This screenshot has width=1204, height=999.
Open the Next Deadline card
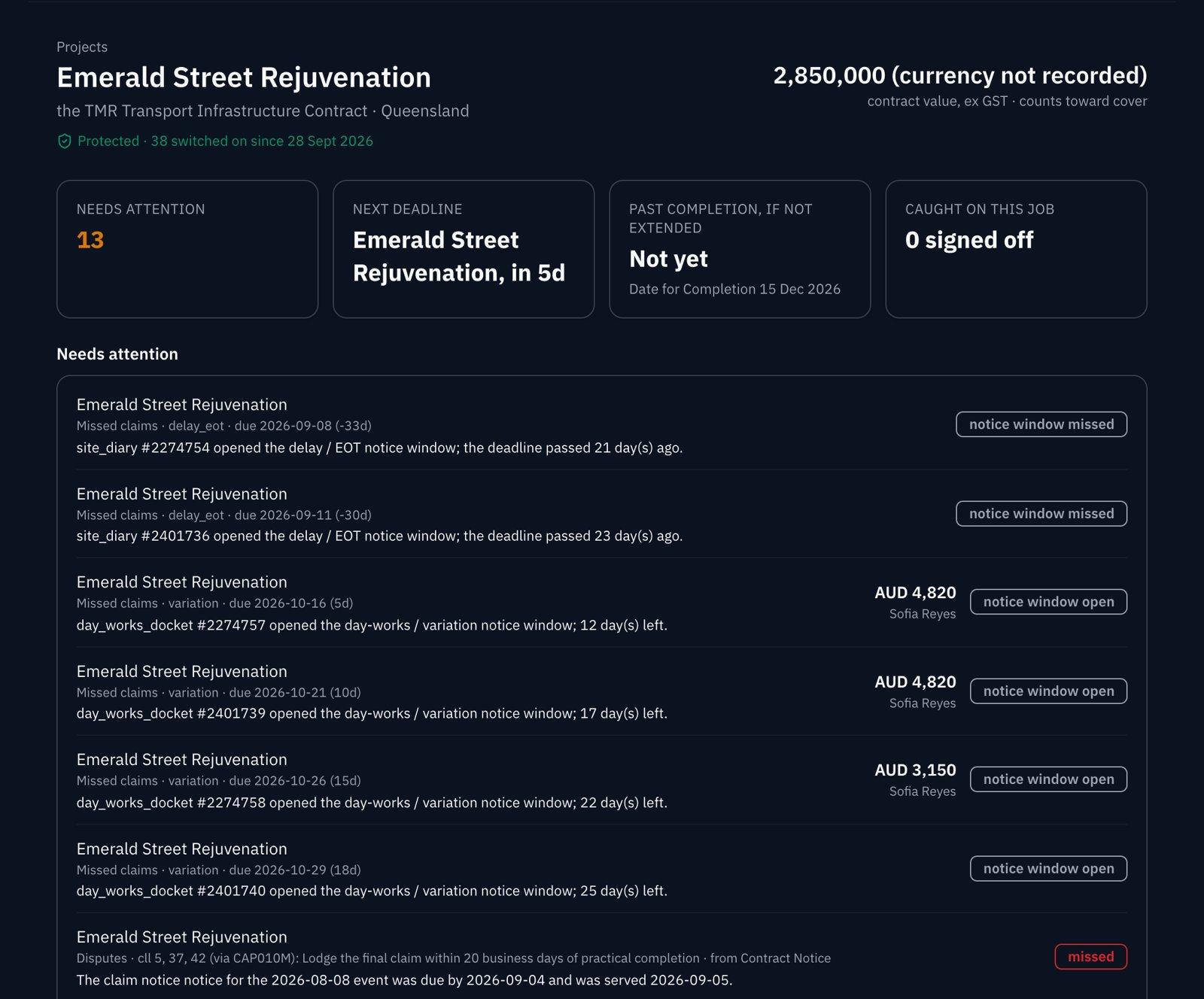click(x=464, y=249)
